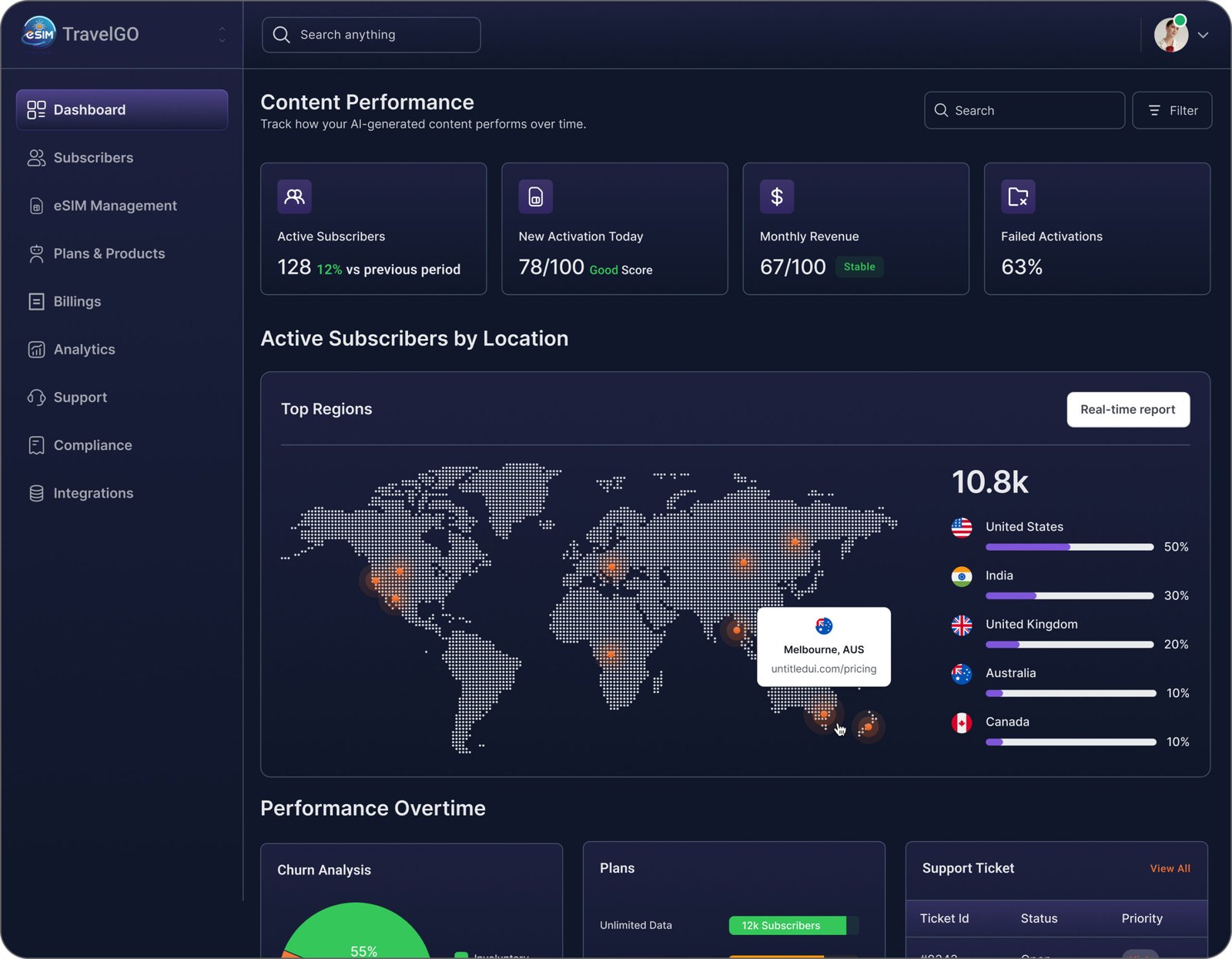Click the Failed Activations folder icon
Image resolution: width=1232 pixels, height=959 pixels.
pyautogui.click(x=1017, y=197)
